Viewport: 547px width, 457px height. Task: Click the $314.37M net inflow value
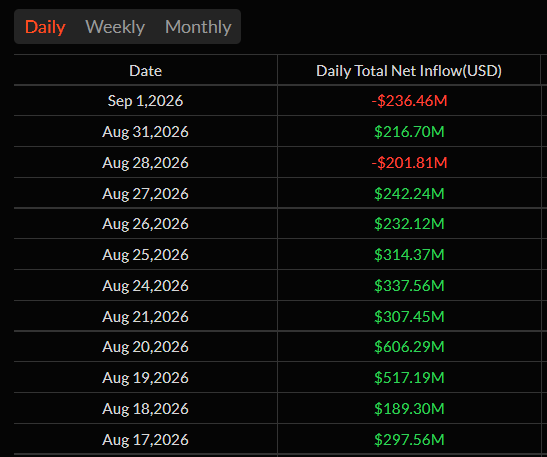point(409,255)
